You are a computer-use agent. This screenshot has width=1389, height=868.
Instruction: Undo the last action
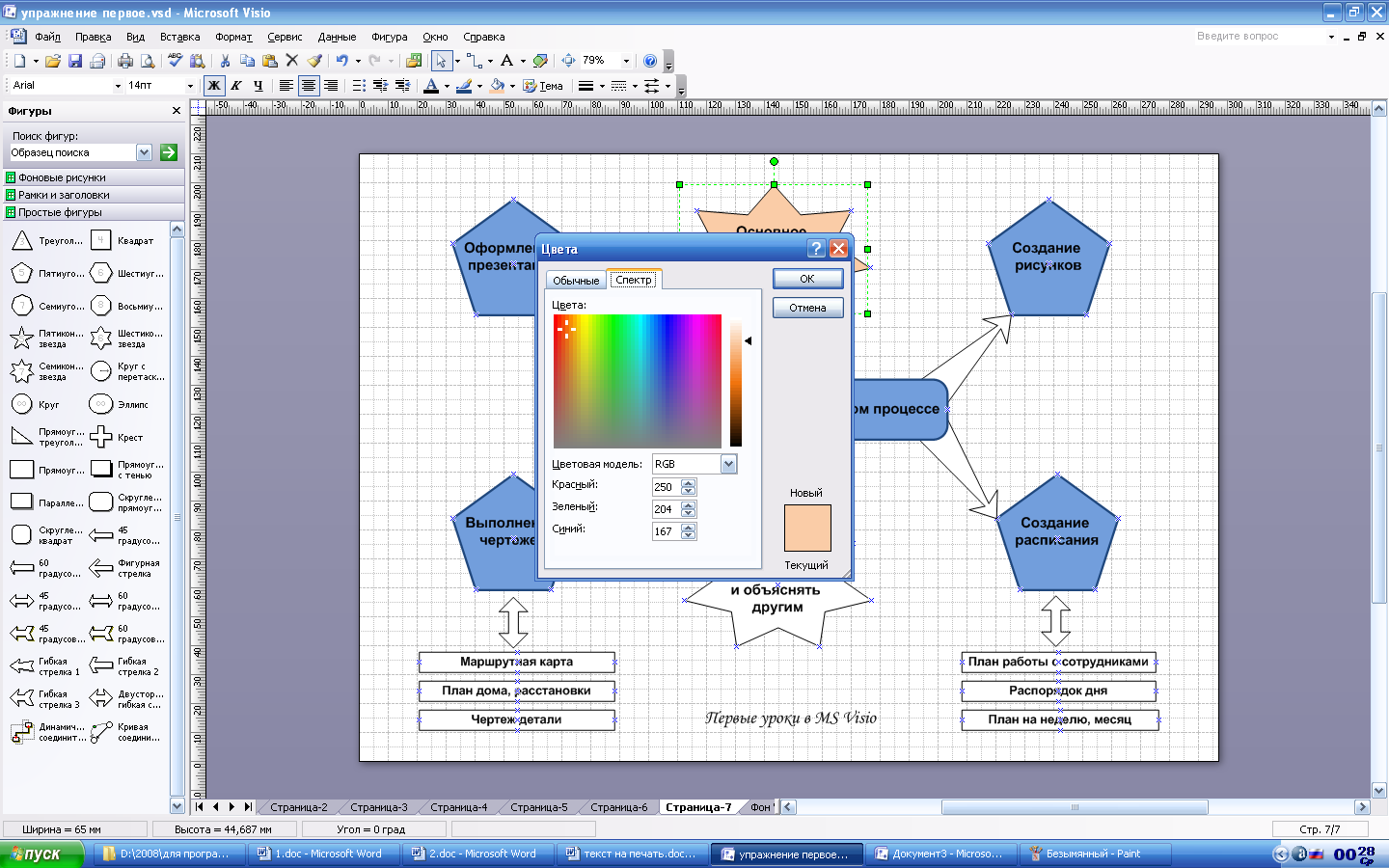click(341, 61)
